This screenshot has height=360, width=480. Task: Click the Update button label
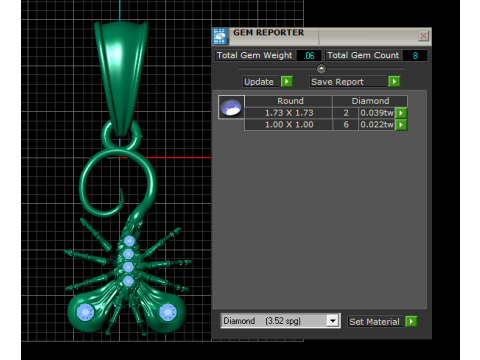(x=259, y=82)
